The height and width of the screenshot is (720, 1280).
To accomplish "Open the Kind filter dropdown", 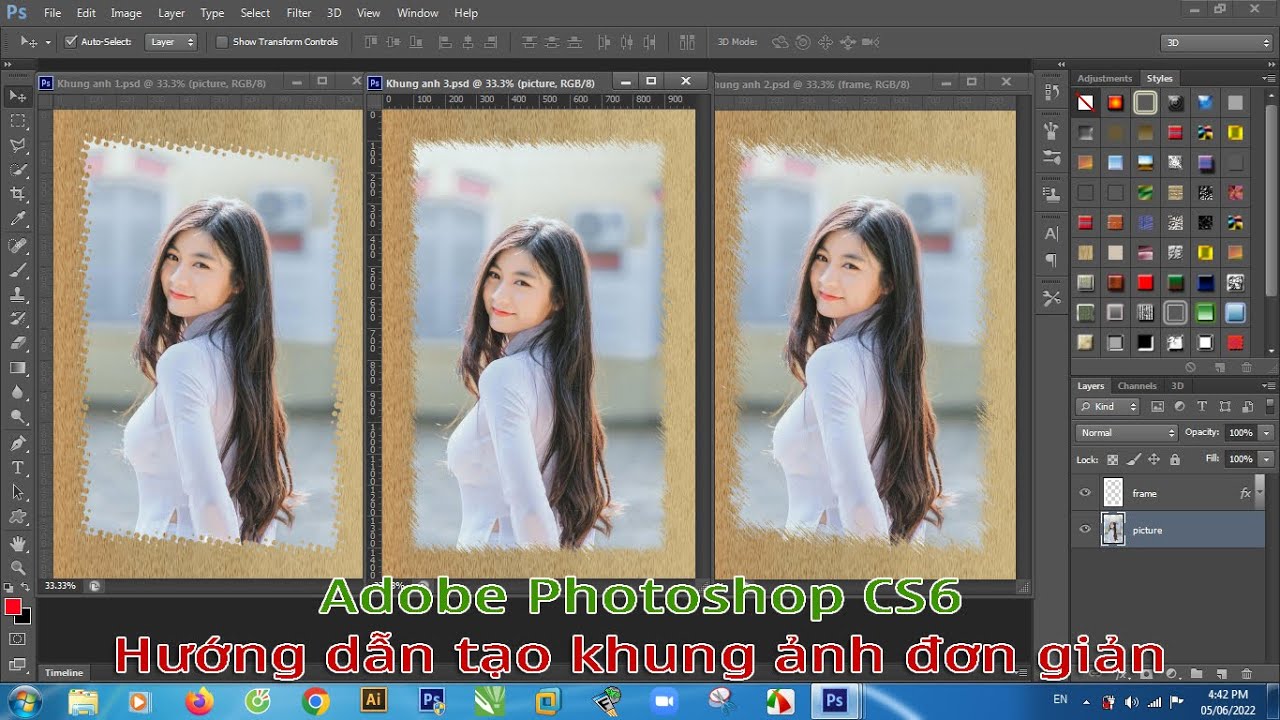I will 1108,407.
